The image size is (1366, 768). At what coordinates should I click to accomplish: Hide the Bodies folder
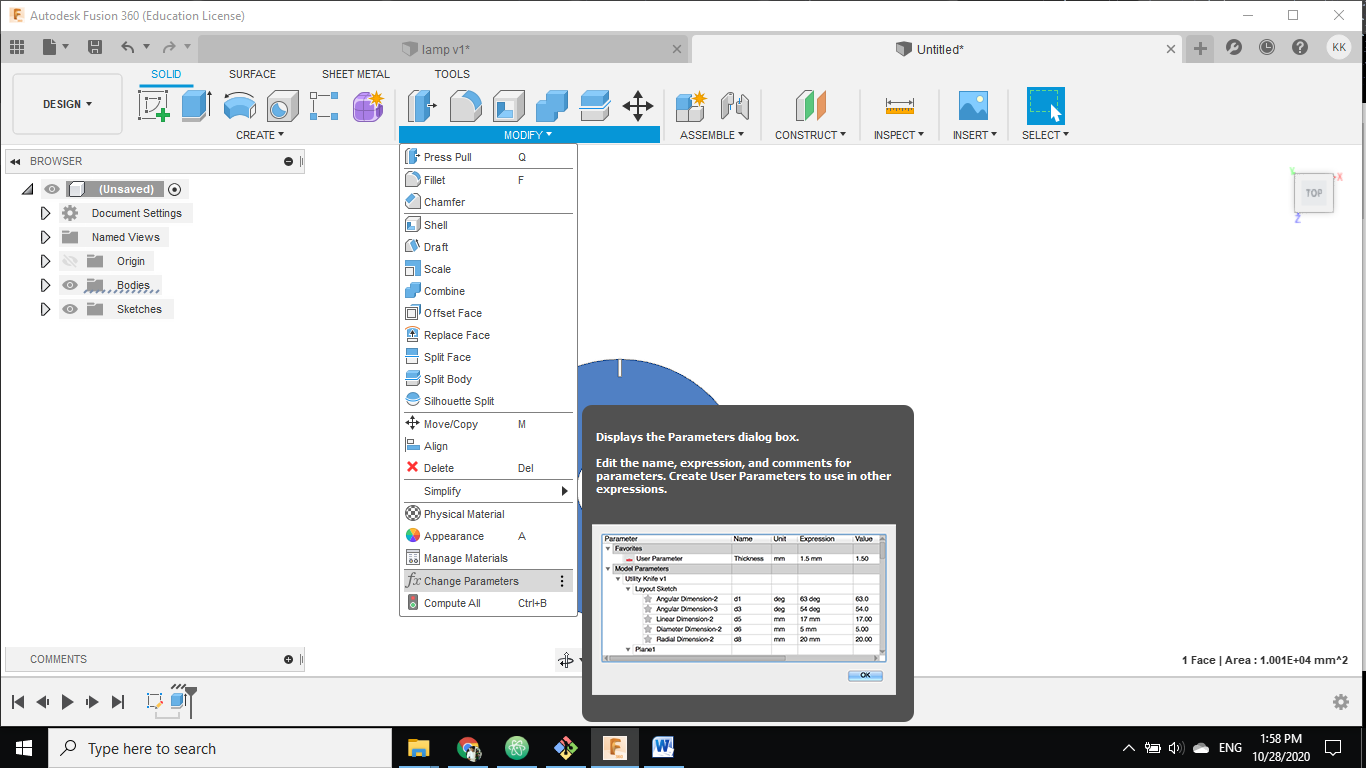(70, 285)
